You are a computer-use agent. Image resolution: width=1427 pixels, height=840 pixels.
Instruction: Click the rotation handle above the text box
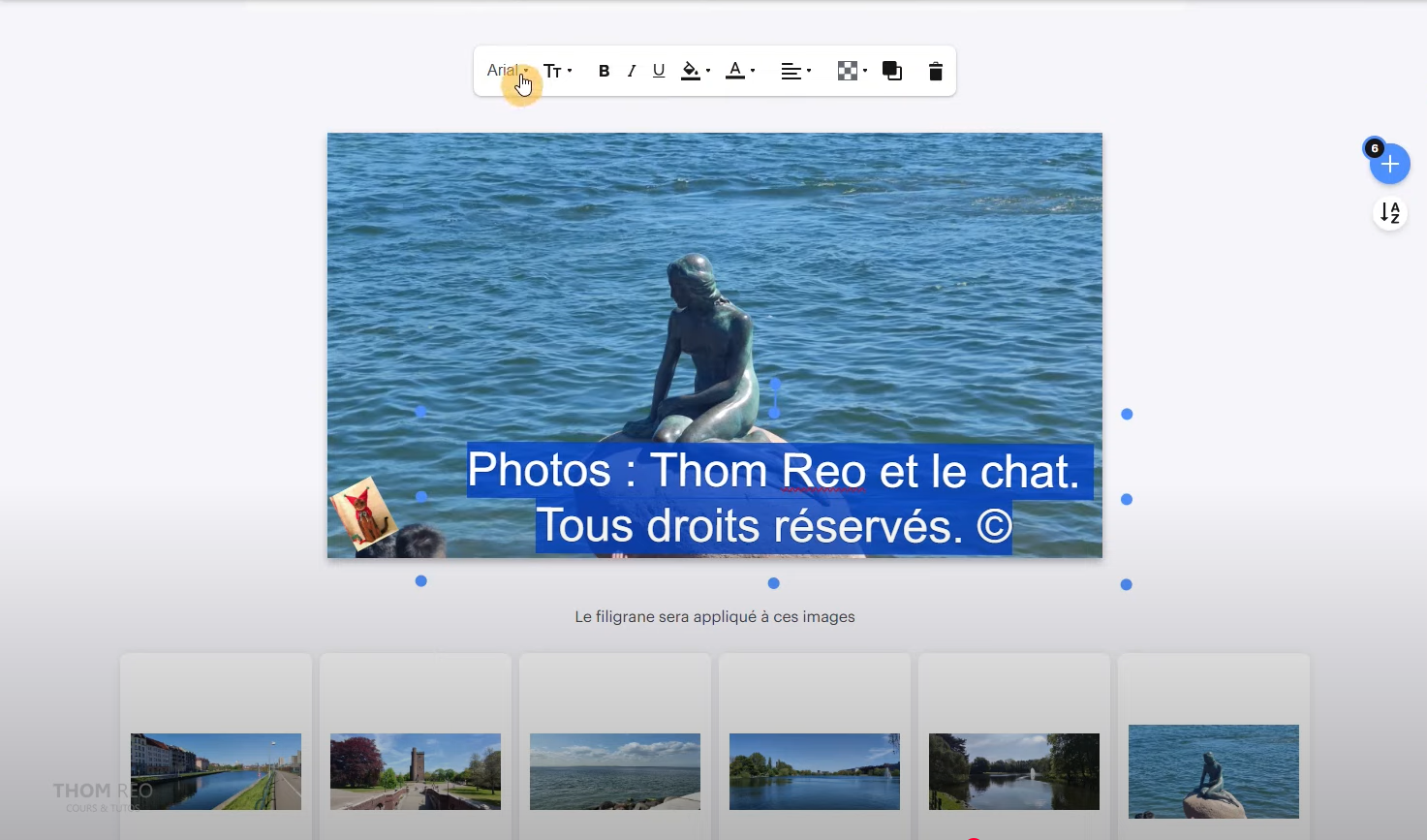[775, 384]
